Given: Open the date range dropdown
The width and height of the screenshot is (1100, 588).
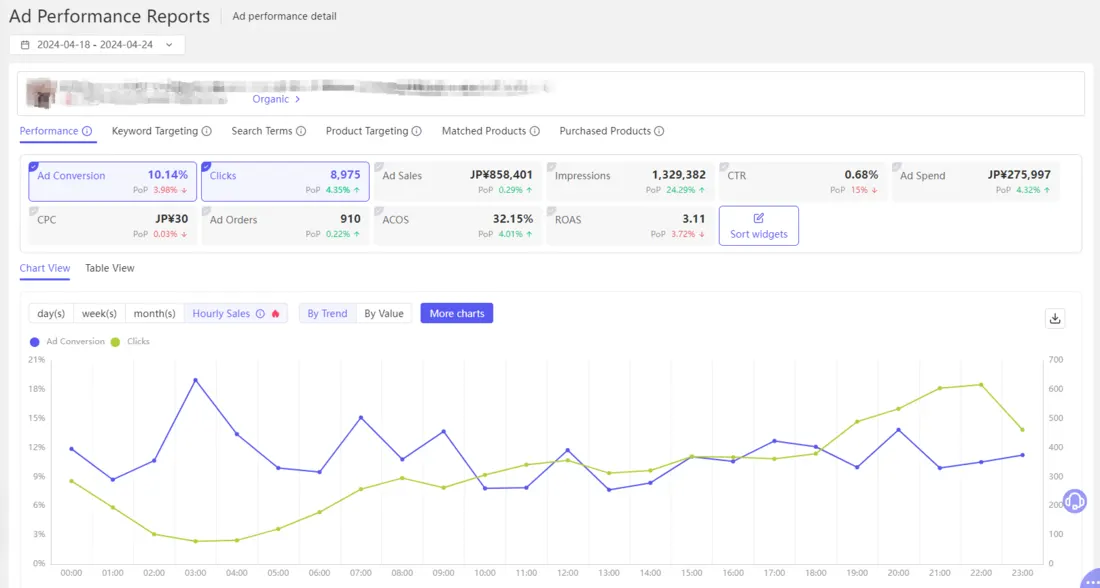Looking at the screenshot, I should tap(170, 44).
